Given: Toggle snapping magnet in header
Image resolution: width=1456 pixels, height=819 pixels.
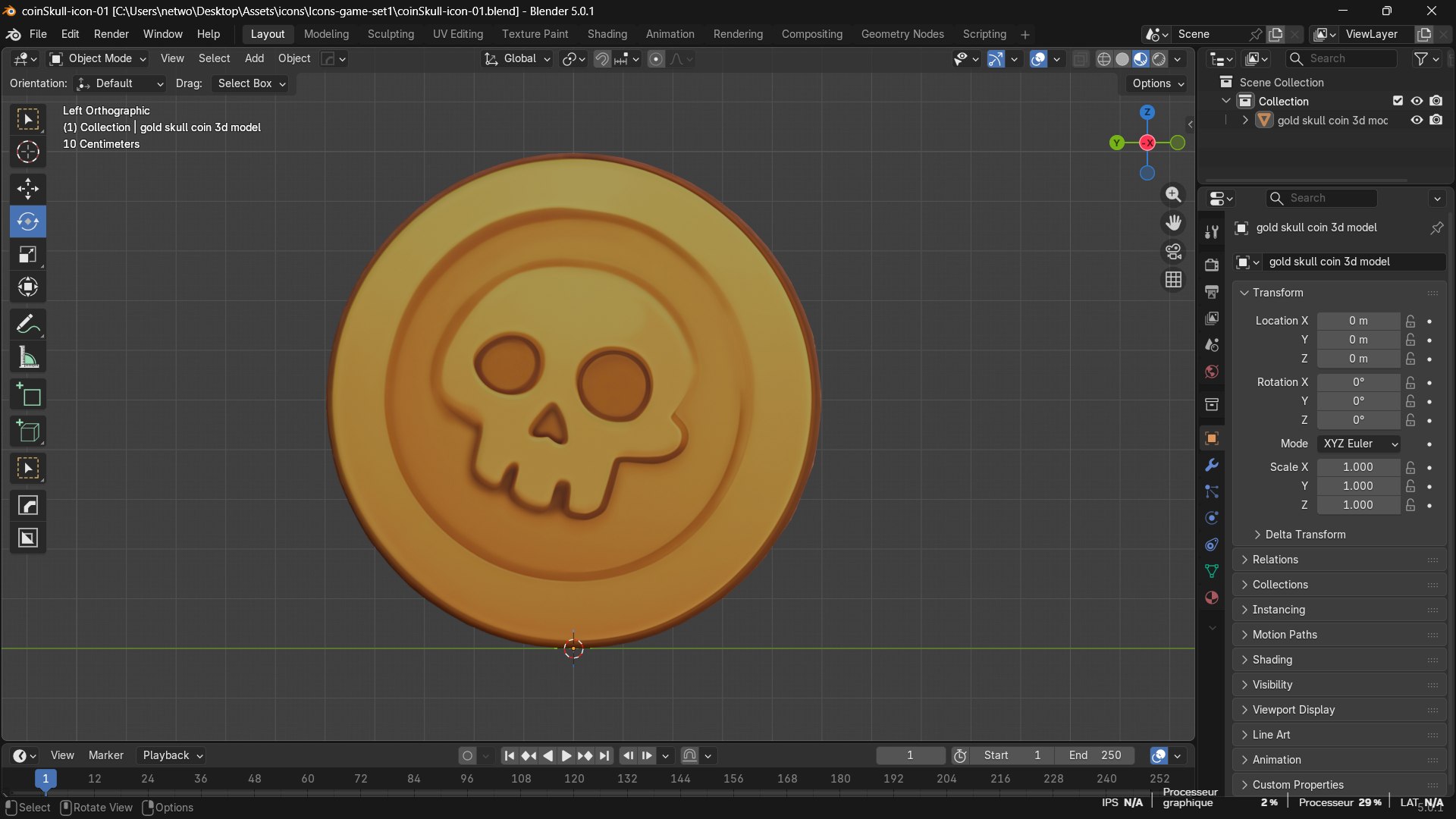Looking at the screenshot, I should [x=602, y=59].
